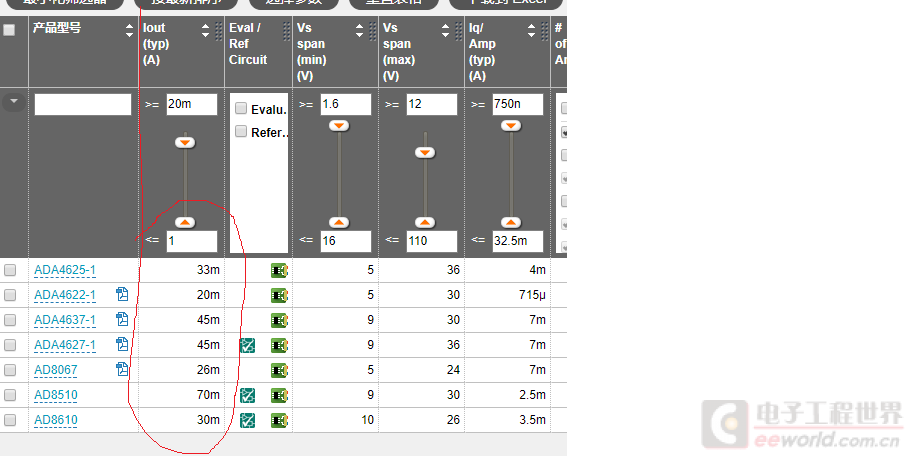Viewport: 910px width, 456px height.
Task: Click the Iout >= field showing 20m
Action: pos(192,104)
